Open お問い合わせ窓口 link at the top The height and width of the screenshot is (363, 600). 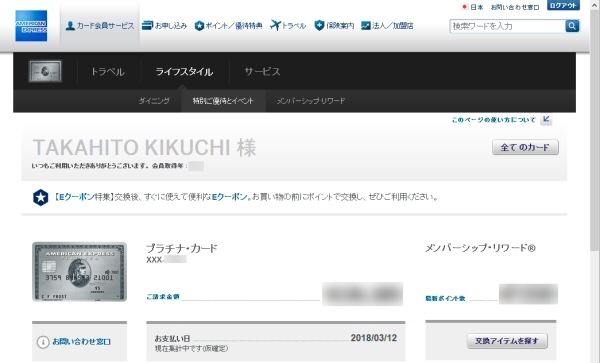click(515, 7)
